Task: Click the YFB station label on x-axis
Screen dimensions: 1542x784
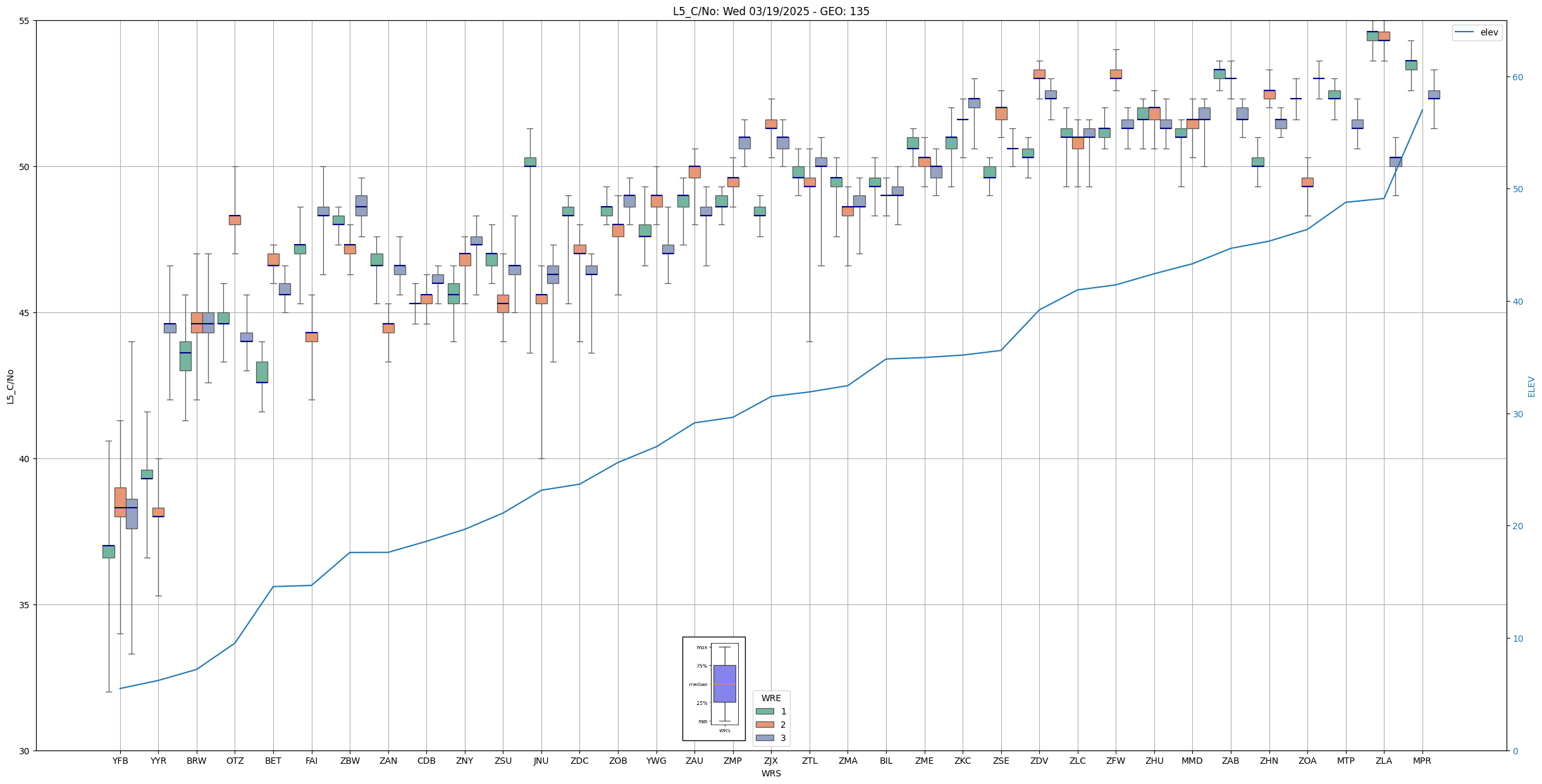Action: (120, 761)
